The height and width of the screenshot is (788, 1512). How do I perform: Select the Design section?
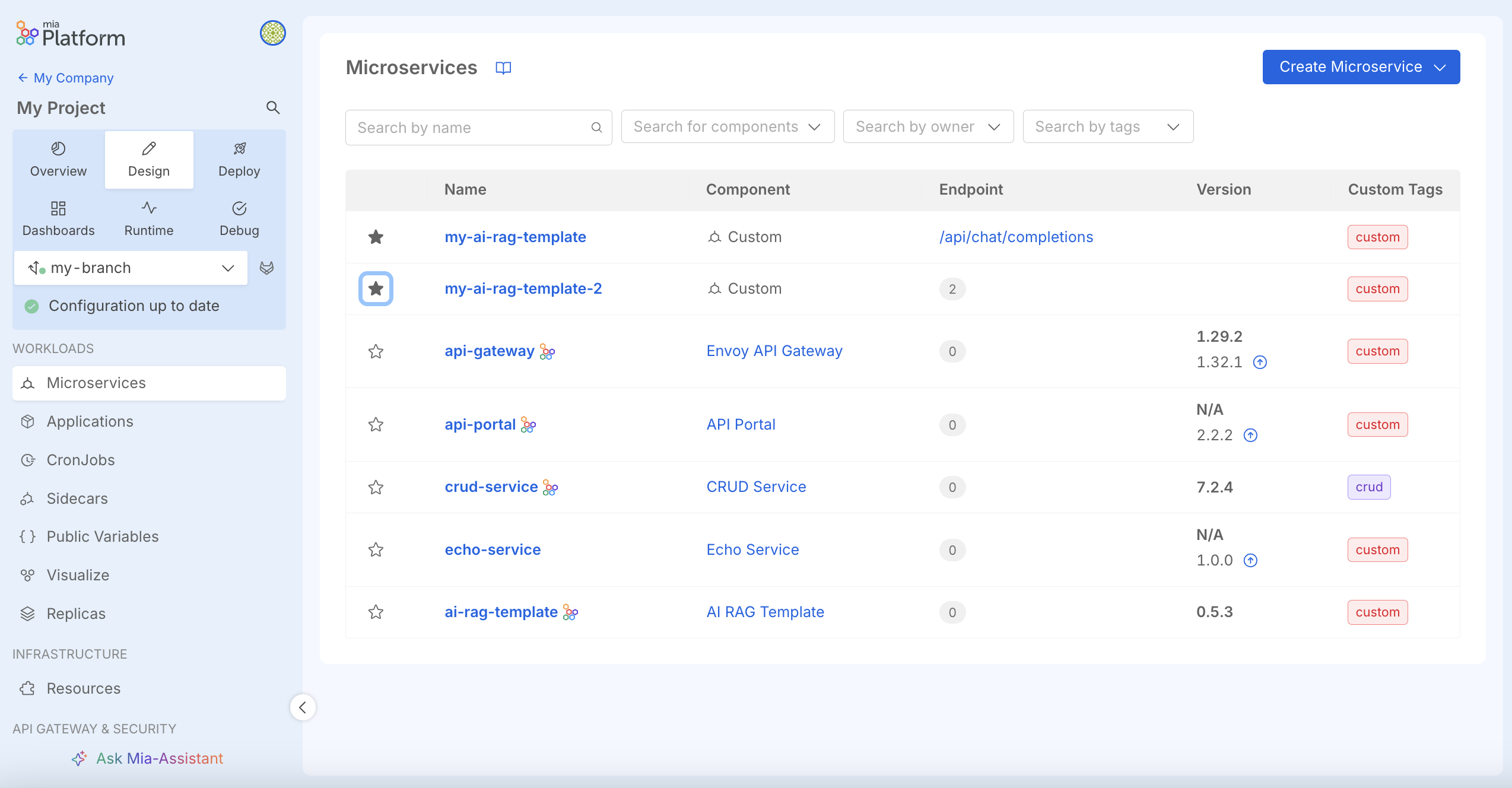click(x=149, y=160)
